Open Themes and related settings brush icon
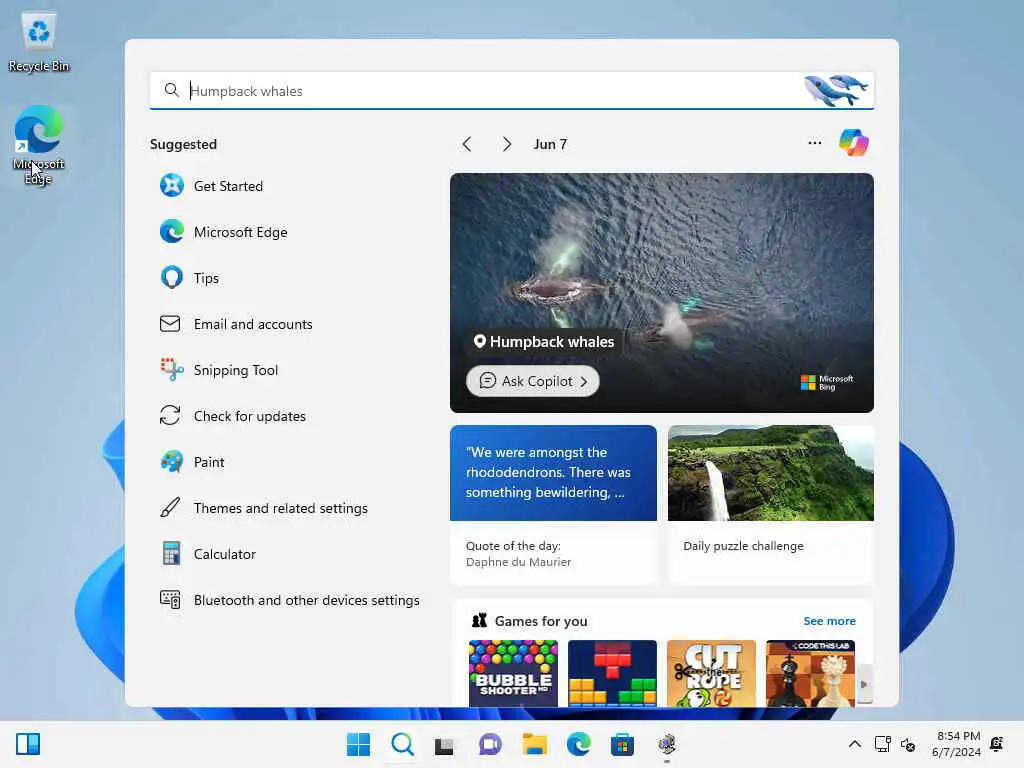Viewport: 1024px width, 768px height. pyautogui.click(x=170, y=507)
